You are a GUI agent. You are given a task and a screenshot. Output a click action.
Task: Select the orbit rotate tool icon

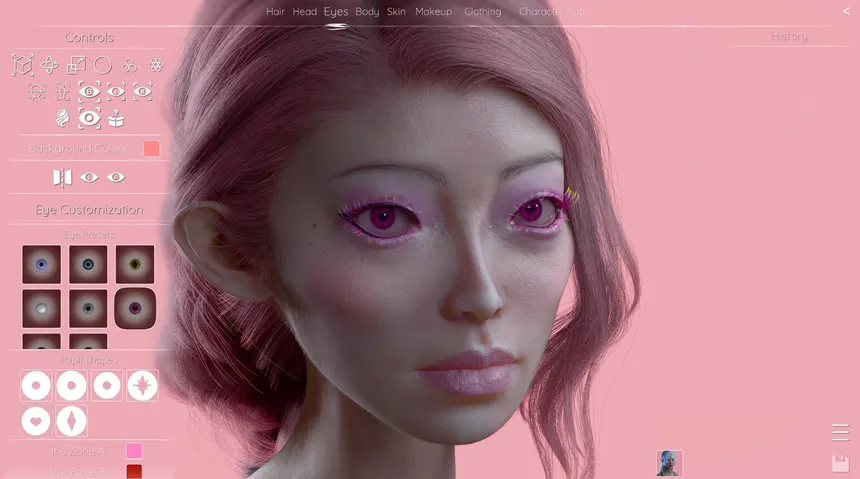49,65
